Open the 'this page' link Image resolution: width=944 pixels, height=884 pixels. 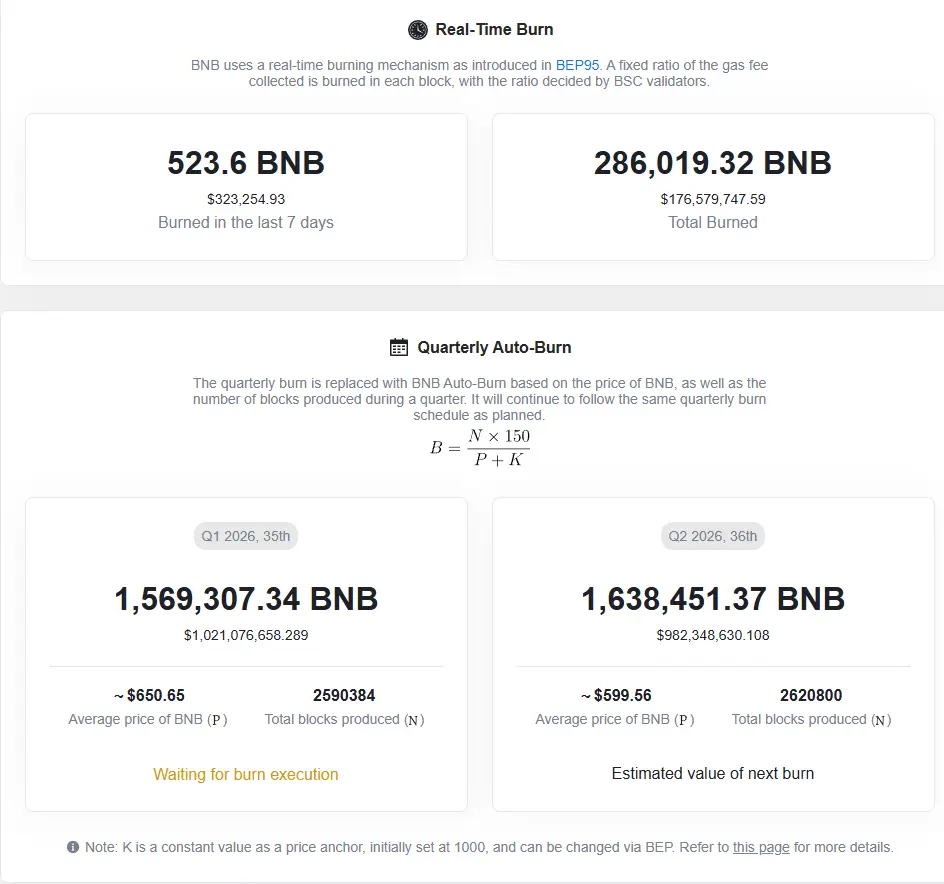761,847
